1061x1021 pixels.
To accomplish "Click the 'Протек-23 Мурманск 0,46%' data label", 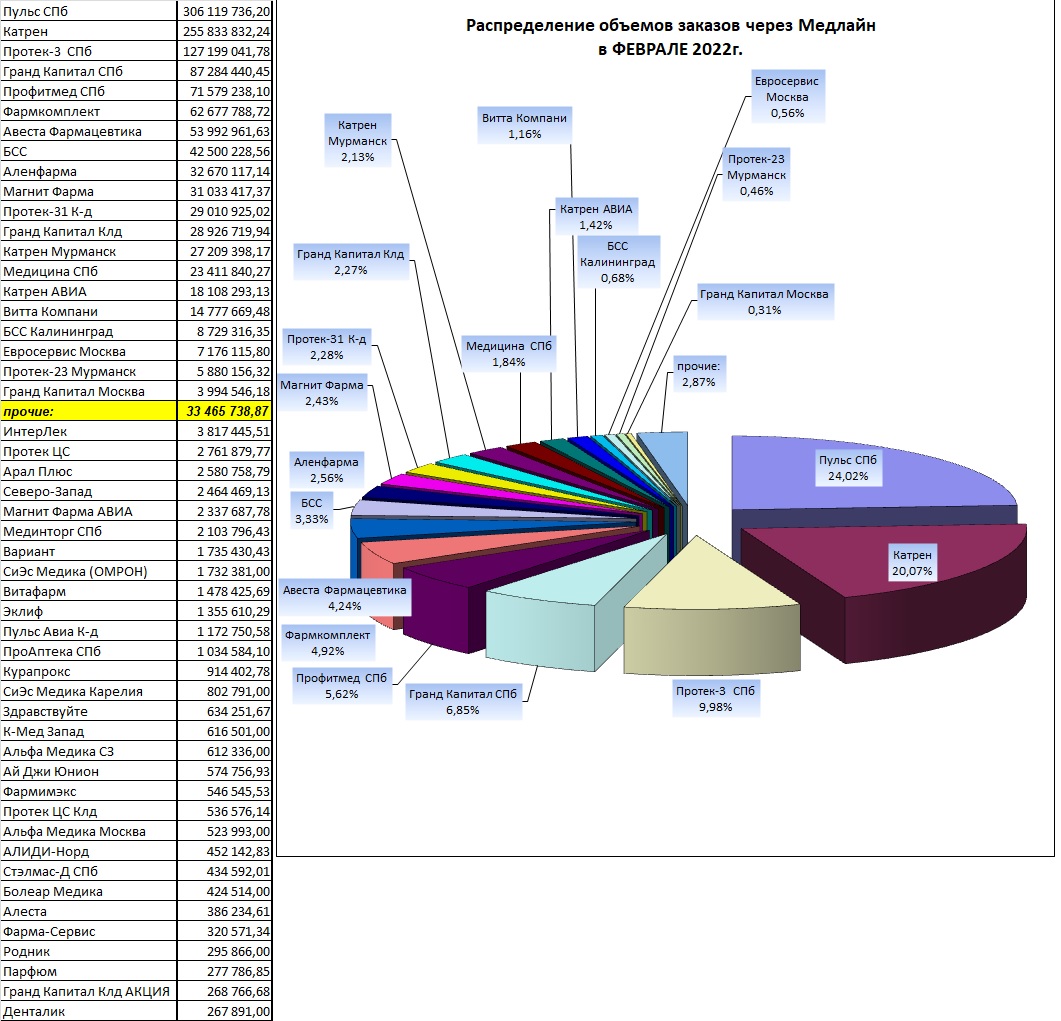I will click(x=757, y=175).
